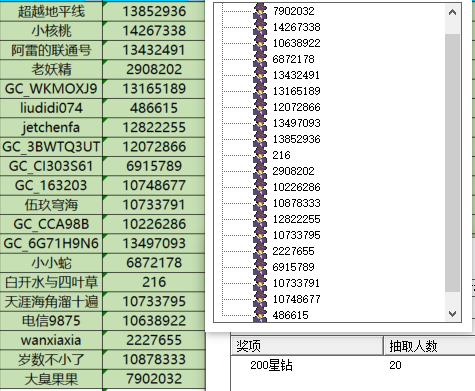Select tree entry 6872178
Viewport: 475px width, 391px height.
click(293, 59)
